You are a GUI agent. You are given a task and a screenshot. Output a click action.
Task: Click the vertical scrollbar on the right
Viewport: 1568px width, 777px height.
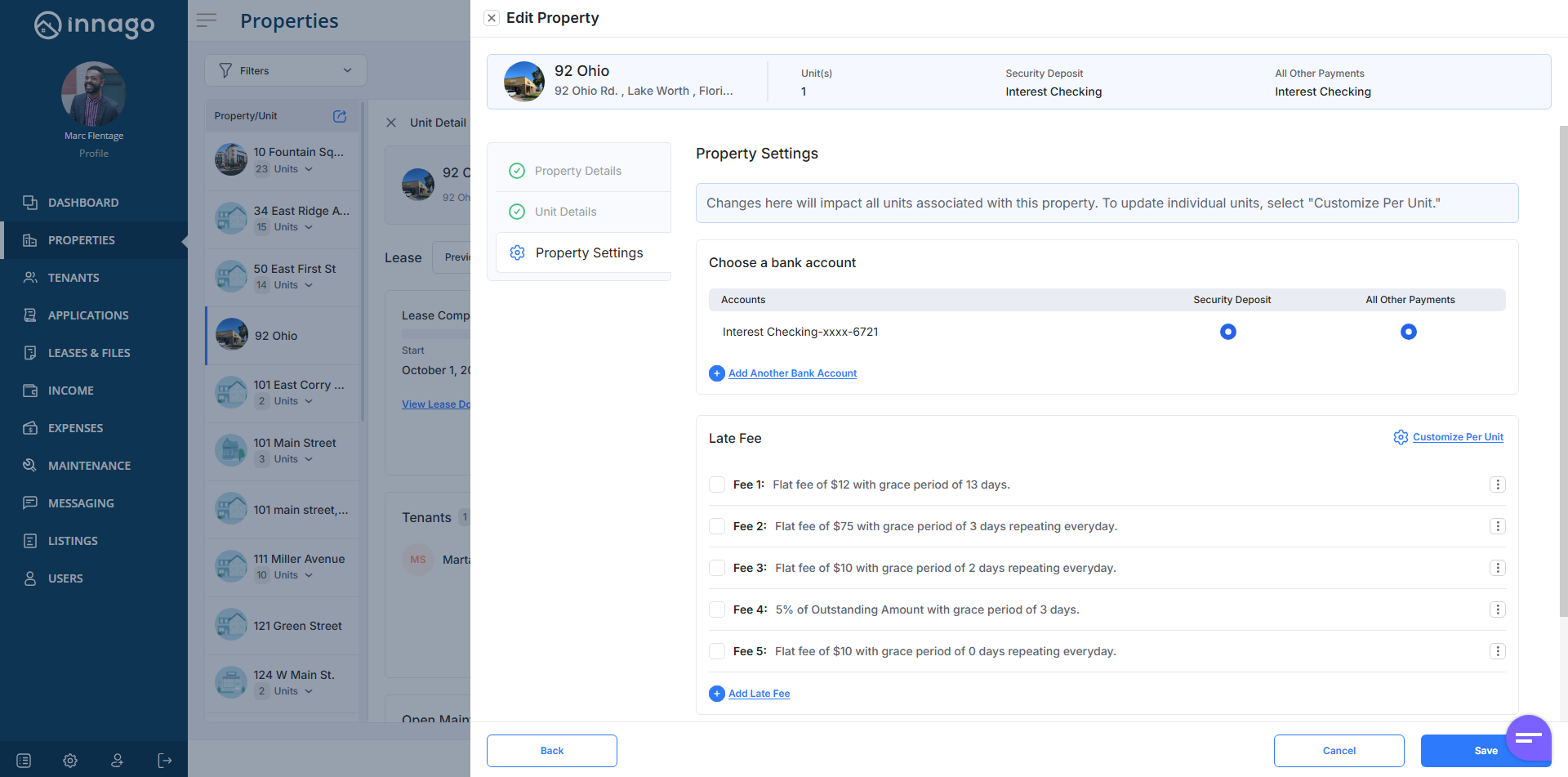coord(1563,368)
